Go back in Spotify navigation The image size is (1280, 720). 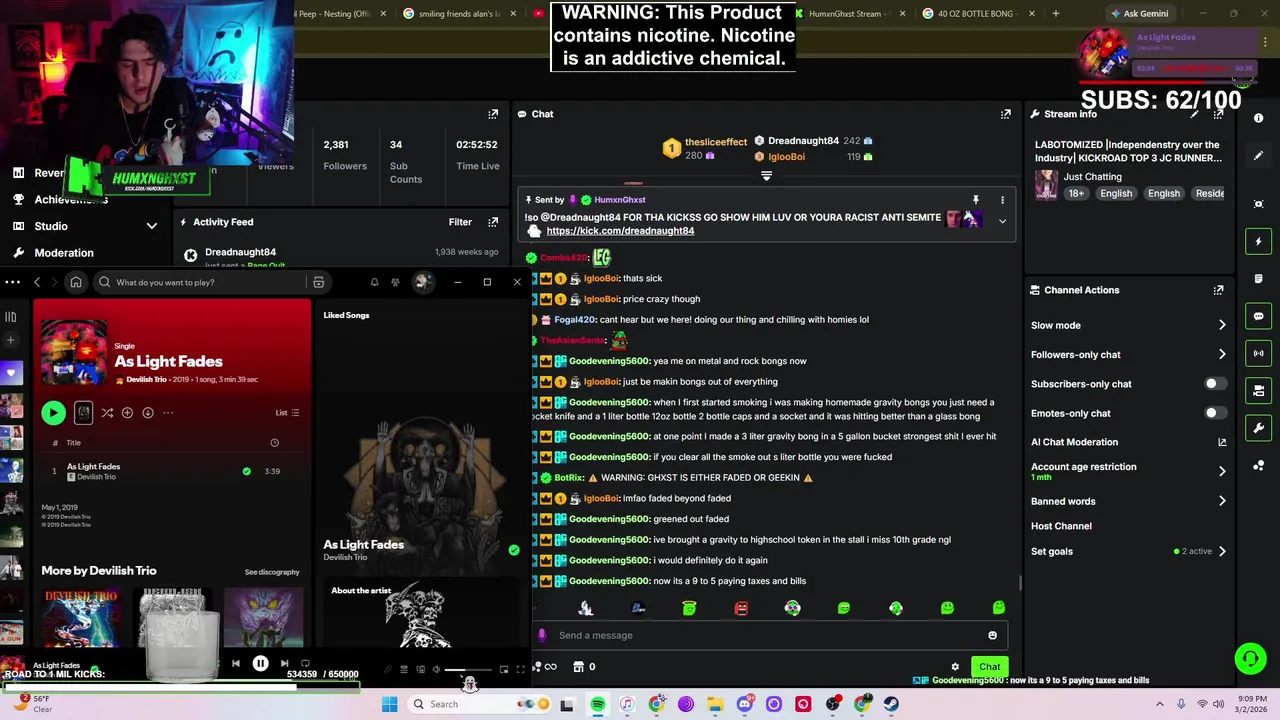37,282
